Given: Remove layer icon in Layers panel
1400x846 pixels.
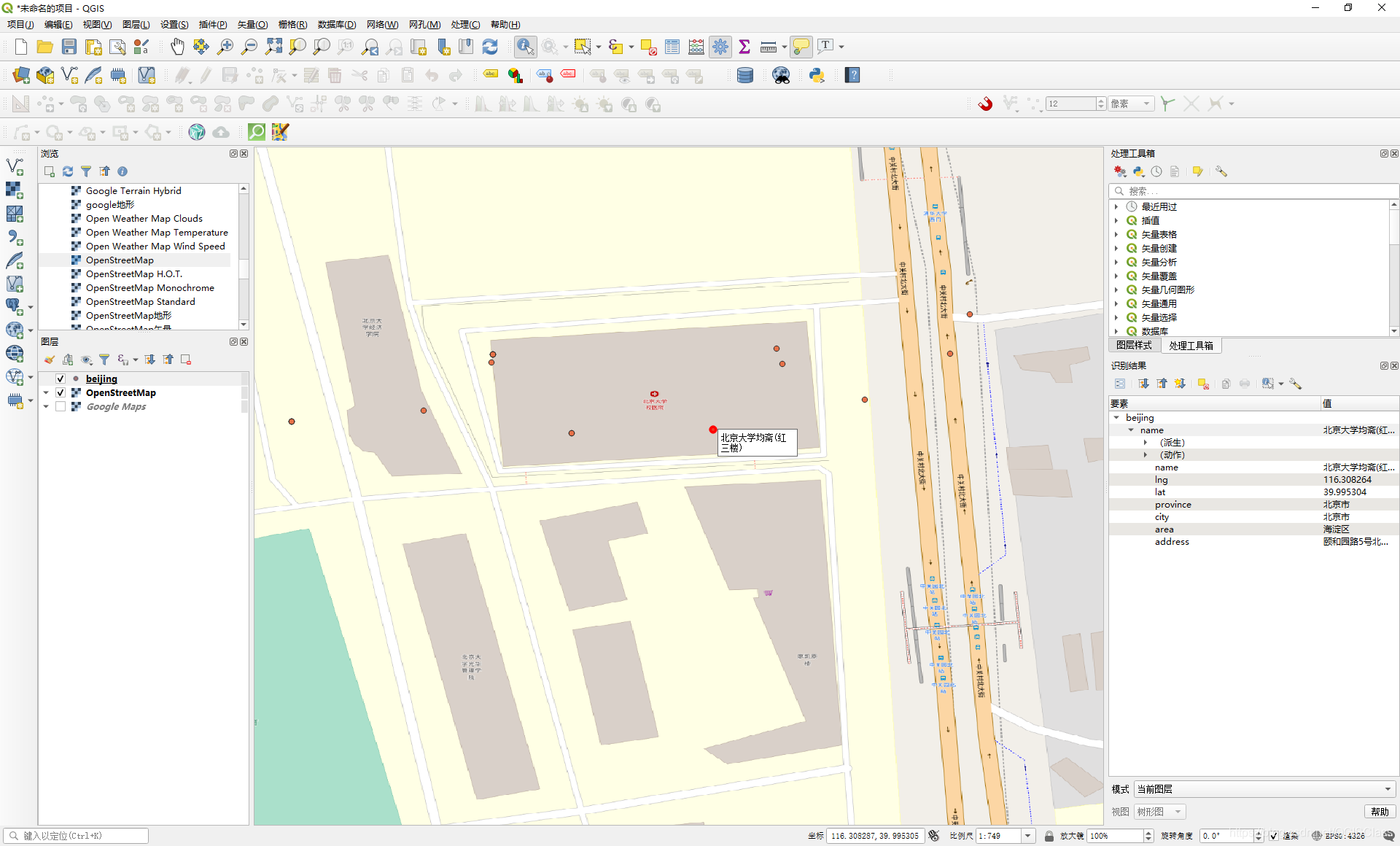Looking at the screenshot, I should tap(186, 360).
